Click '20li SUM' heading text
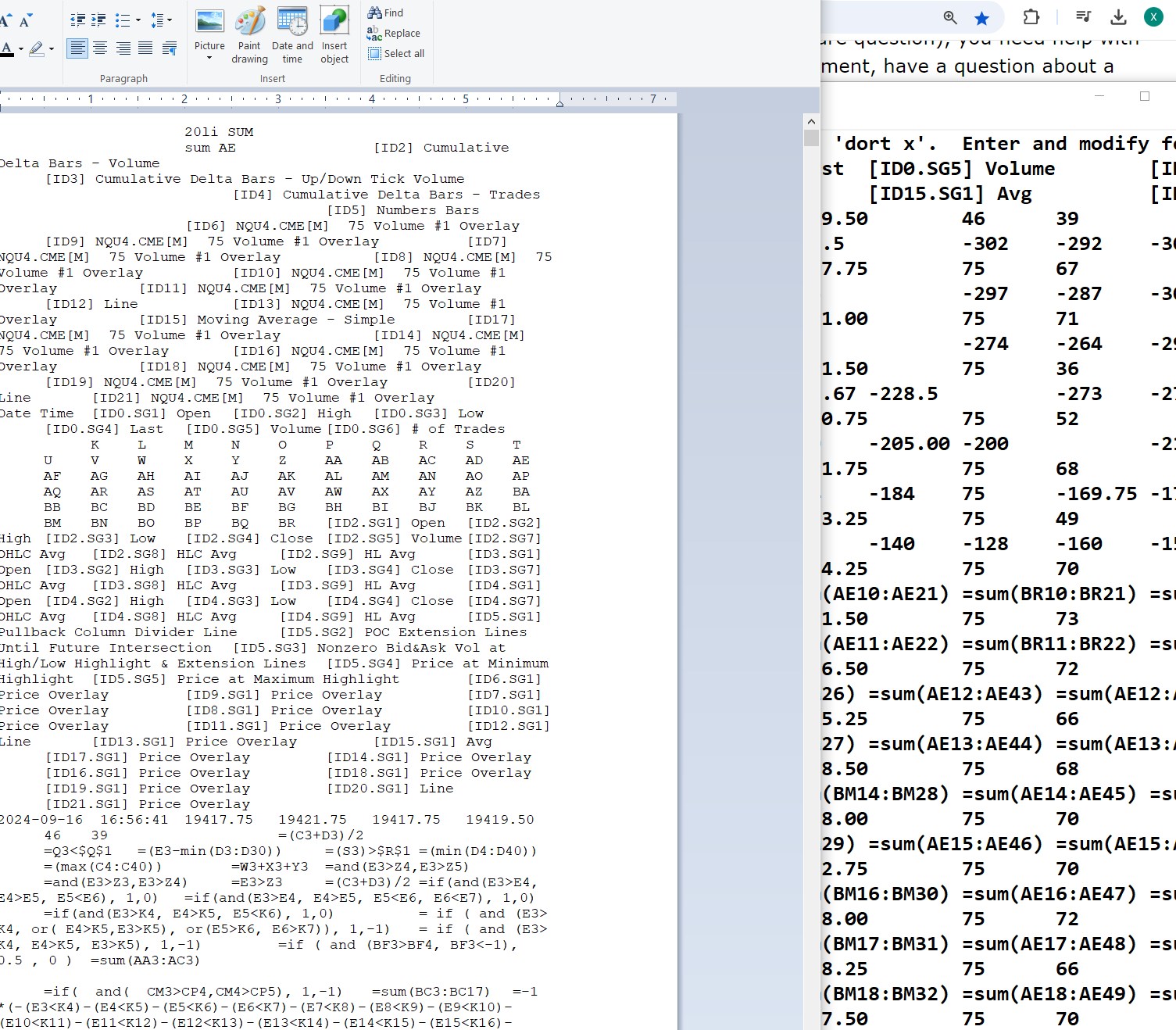The height and width of the screenshot is (1030, 1176). (219, 132)
